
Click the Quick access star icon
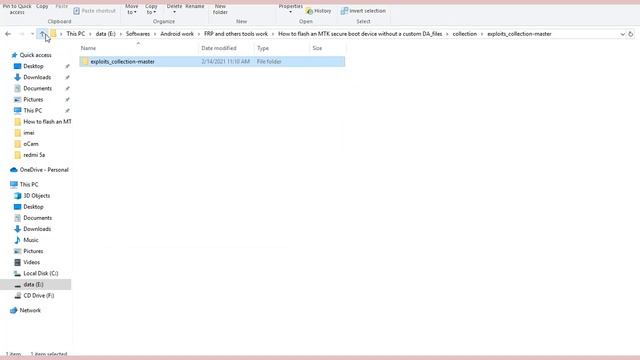(x=14, y=55)
